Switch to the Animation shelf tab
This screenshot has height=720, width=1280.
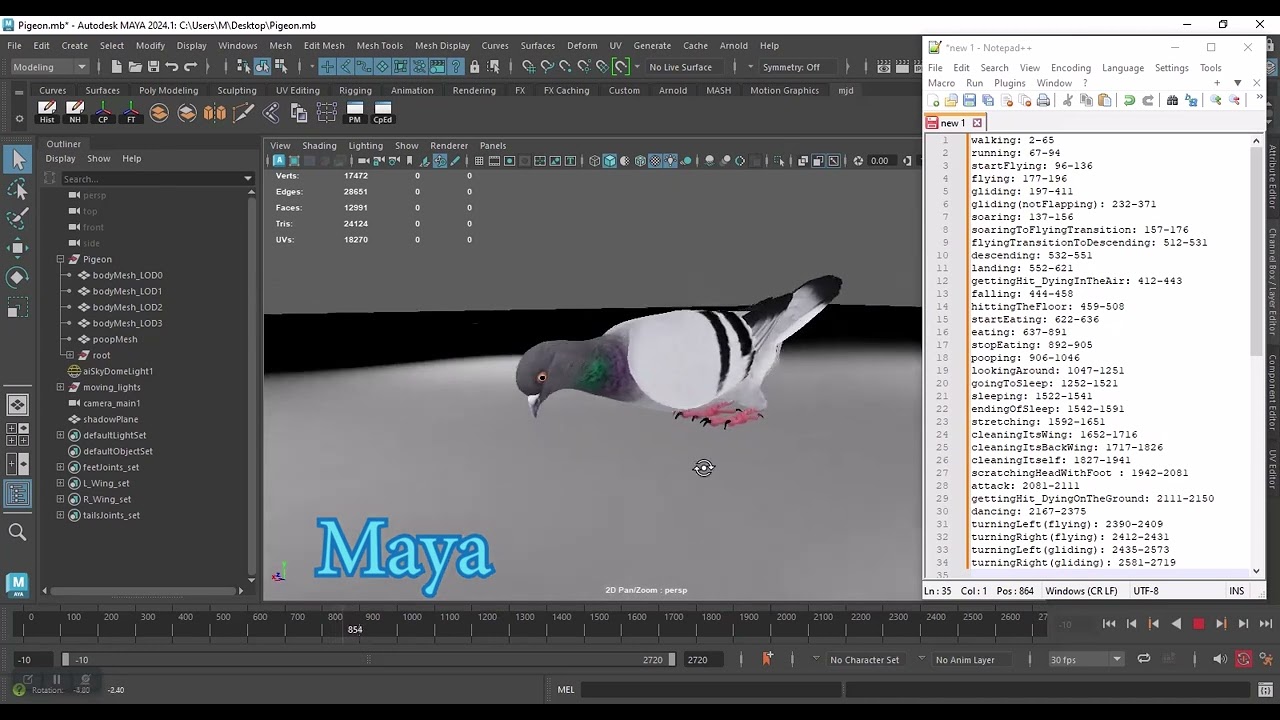[x=412, y=90]
